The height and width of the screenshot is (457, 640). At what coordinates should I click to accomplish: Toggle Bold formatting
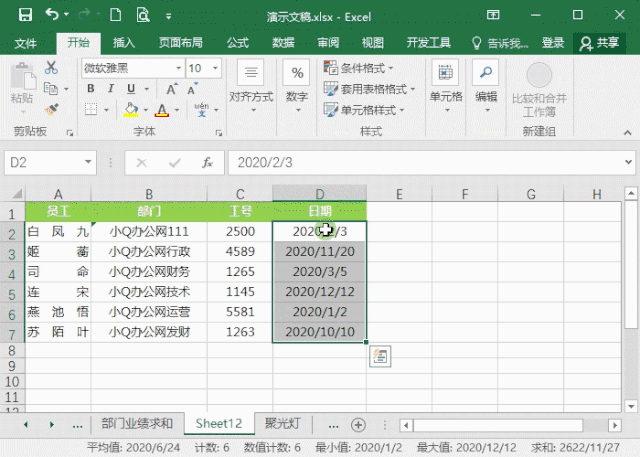pyautogui.click(x=91, y=89)
